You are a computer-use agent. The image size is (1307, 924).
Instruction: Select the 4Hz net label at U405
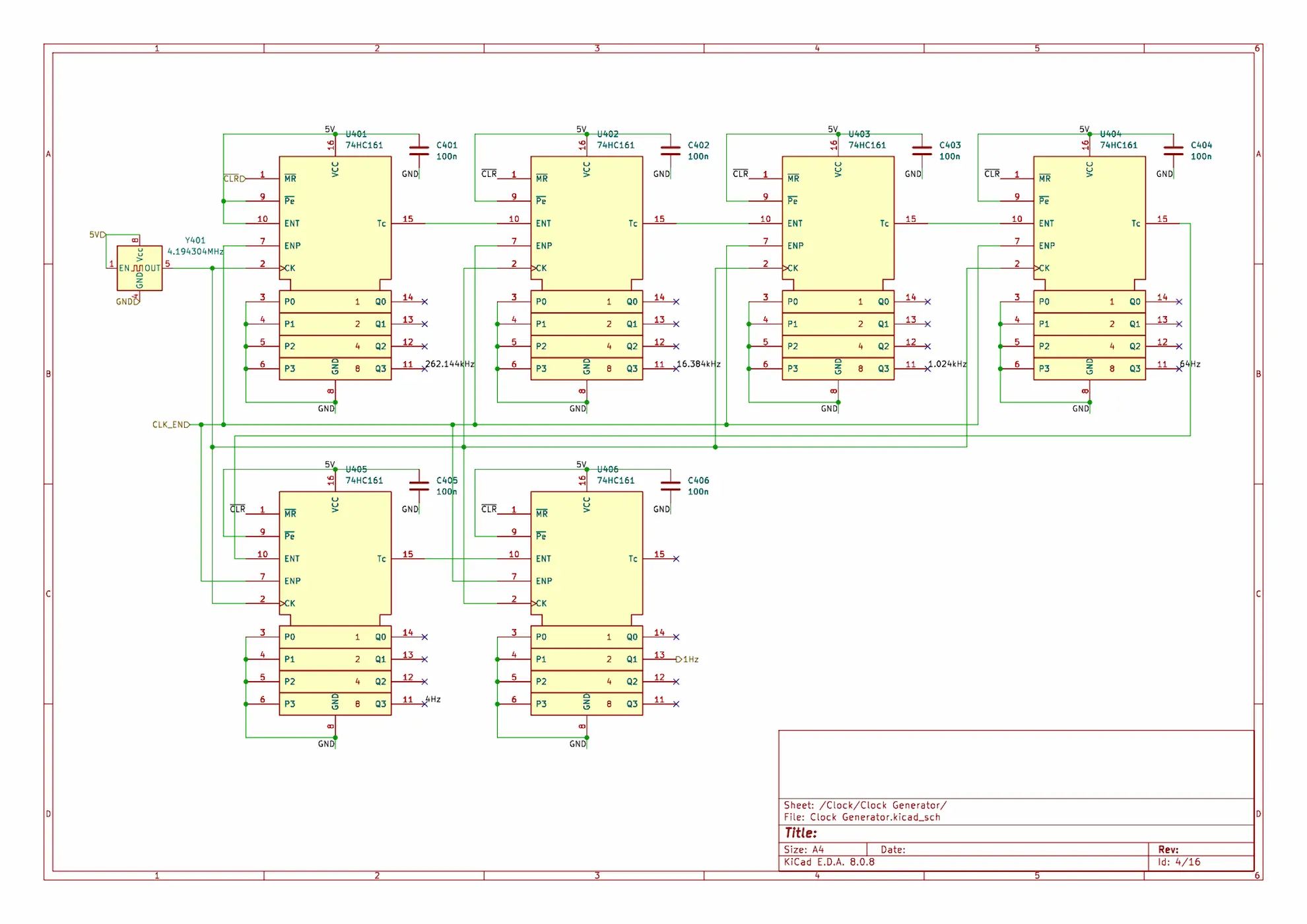click(x=433, y=699)
